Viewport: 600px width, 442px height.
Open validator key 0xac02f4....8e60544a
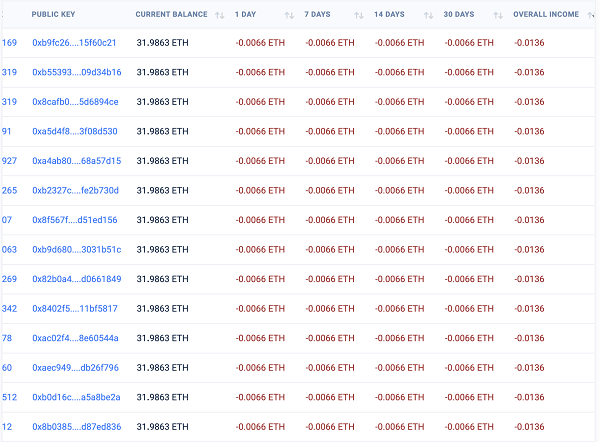pyautogui.click(x=75, y=338)
